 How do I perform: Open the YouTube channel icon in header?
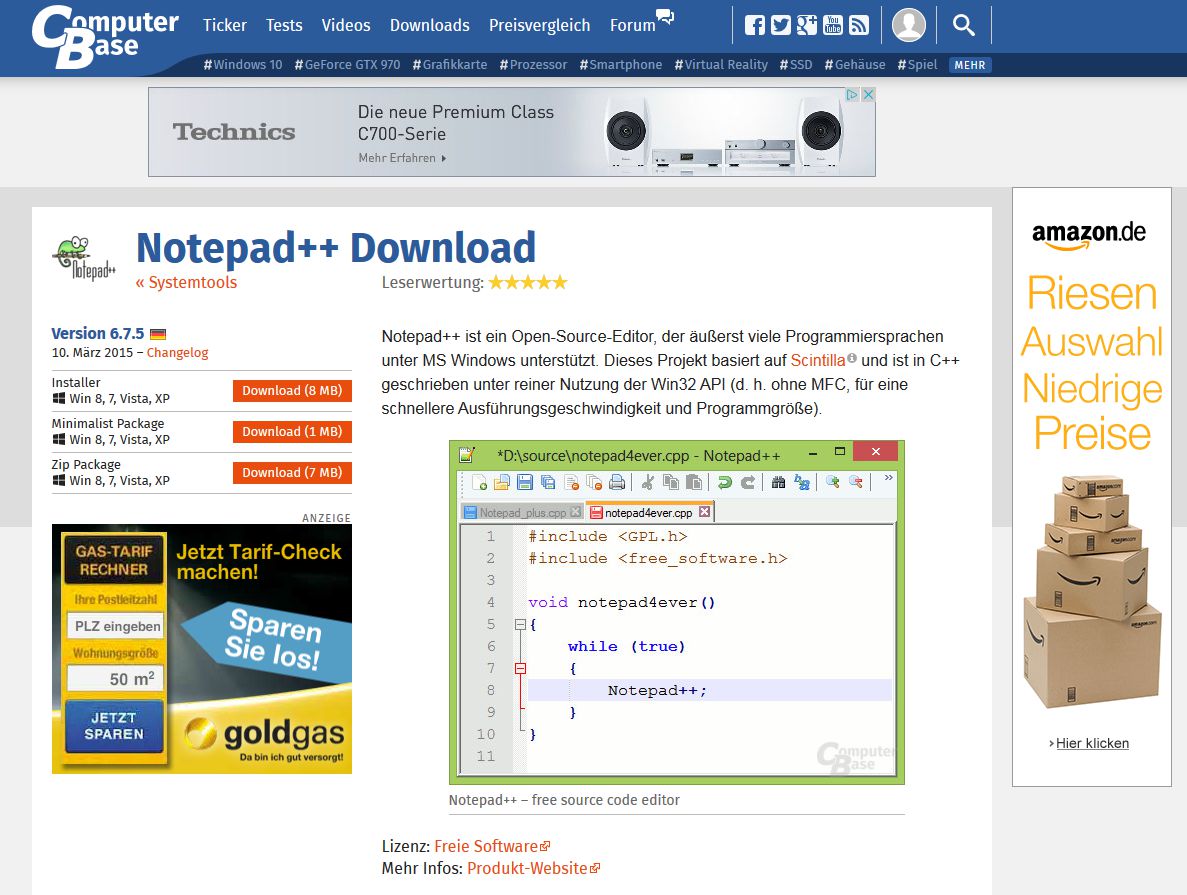(833, 25)
